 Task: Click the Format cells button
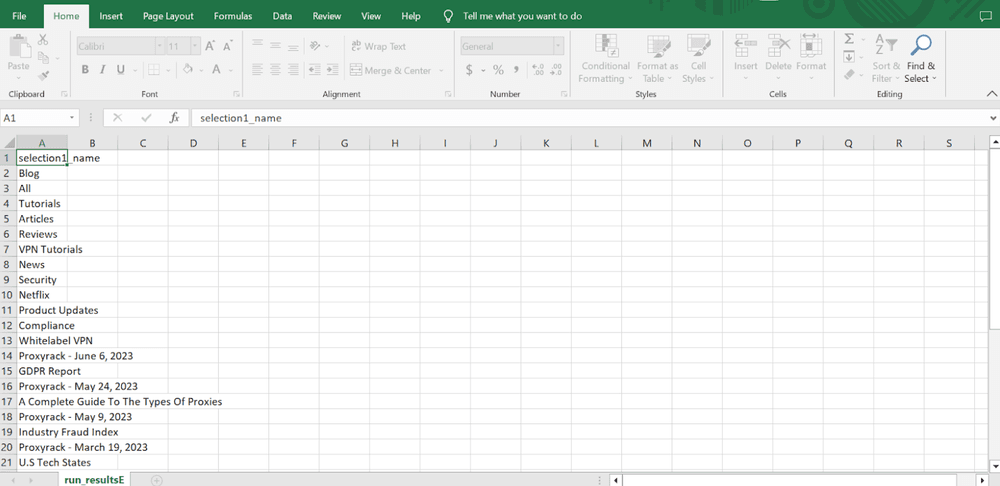[x=811, y=59]
